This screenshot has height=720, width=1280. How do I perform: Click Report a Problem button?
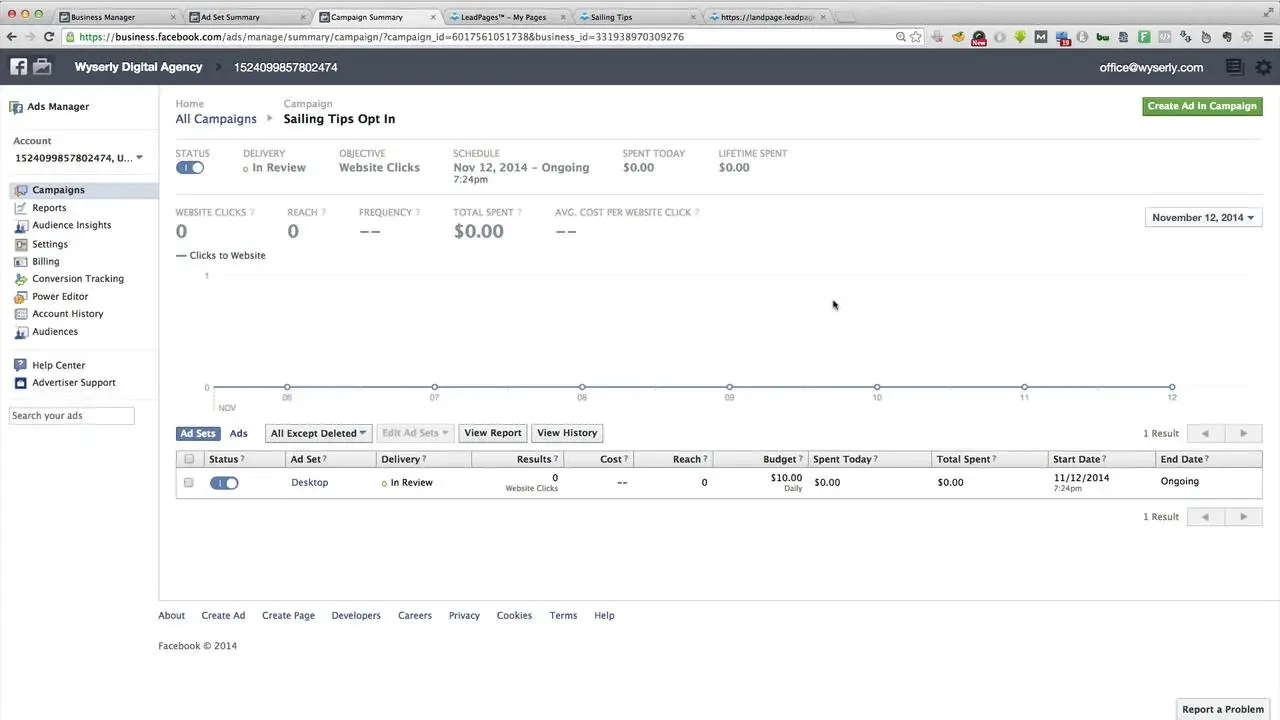(1223, 709)
